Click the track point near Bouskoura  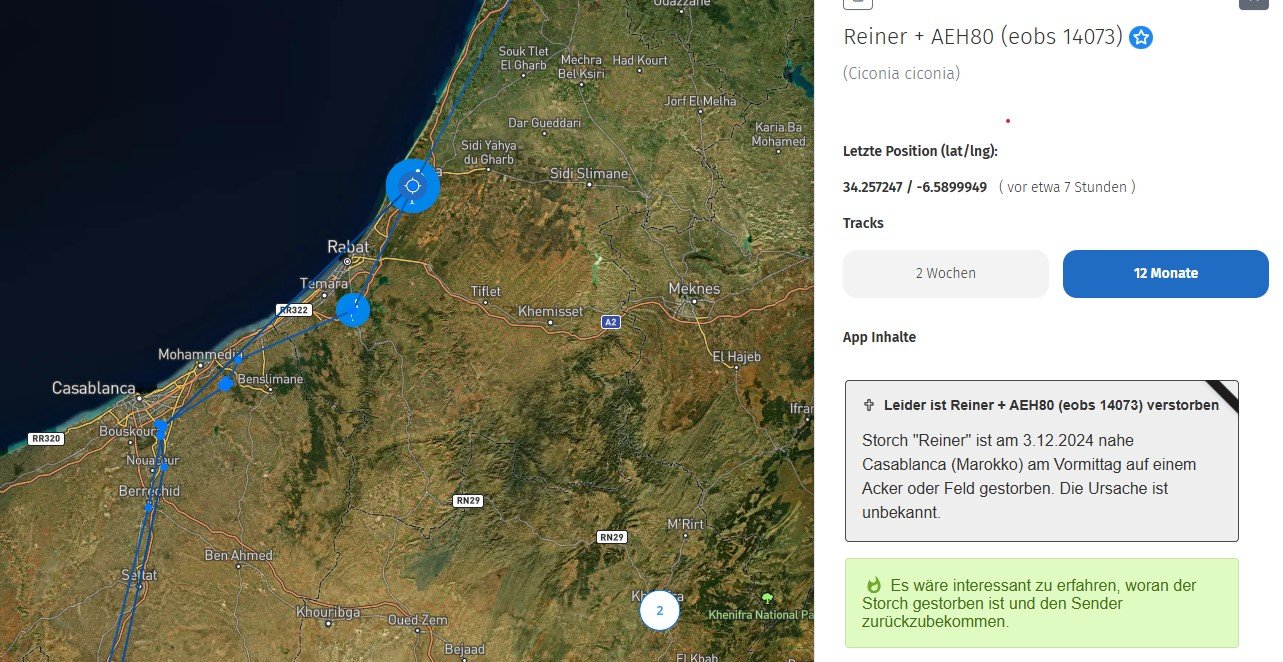(x=160, y=427)
